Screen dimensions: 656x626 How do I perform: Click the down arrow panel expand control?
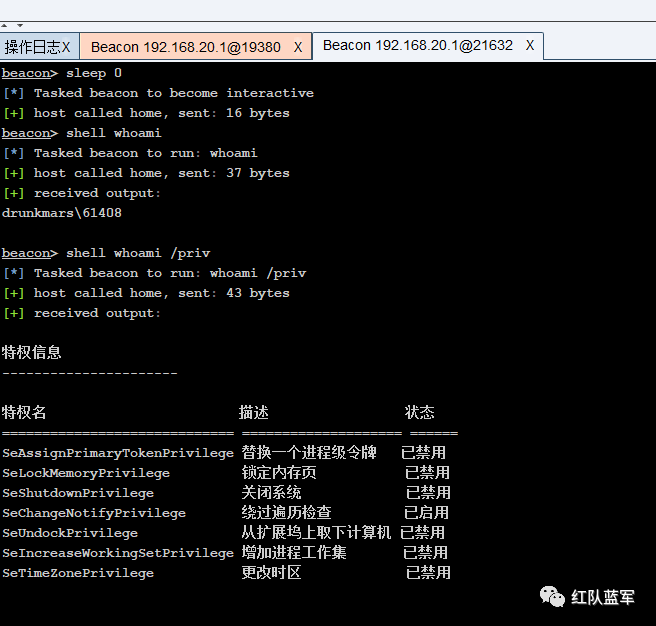coord(20,26)
